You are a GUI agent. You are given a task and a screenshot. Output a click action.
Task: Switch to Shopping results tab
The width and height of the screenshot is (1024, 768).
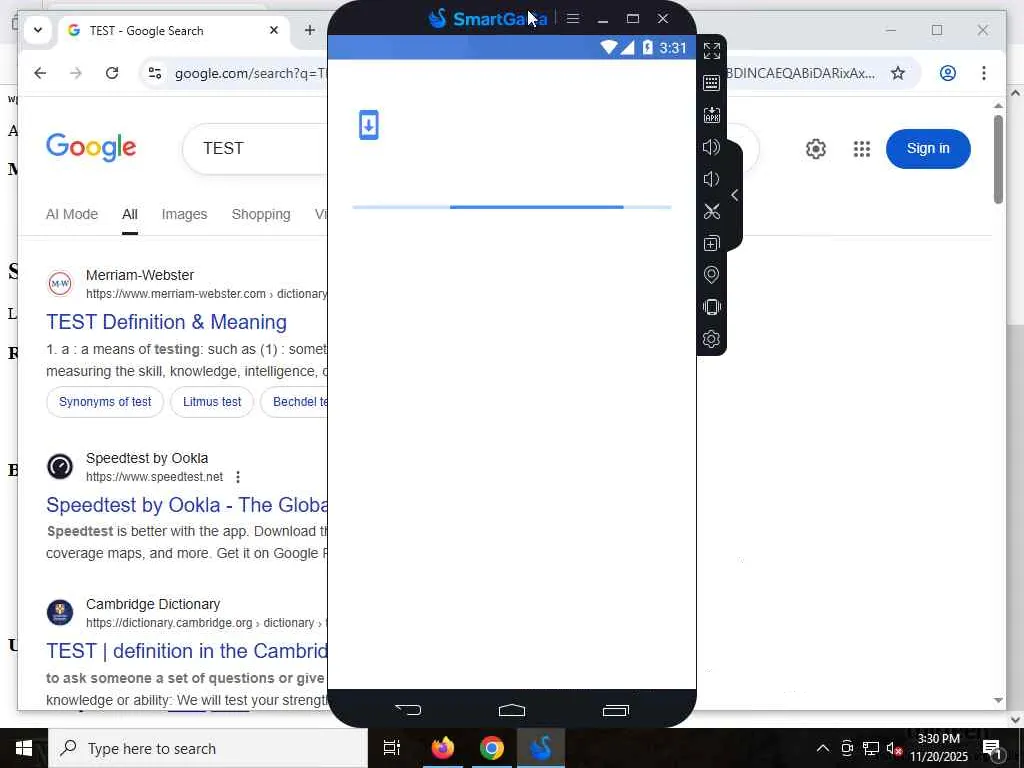coord(261,214)
